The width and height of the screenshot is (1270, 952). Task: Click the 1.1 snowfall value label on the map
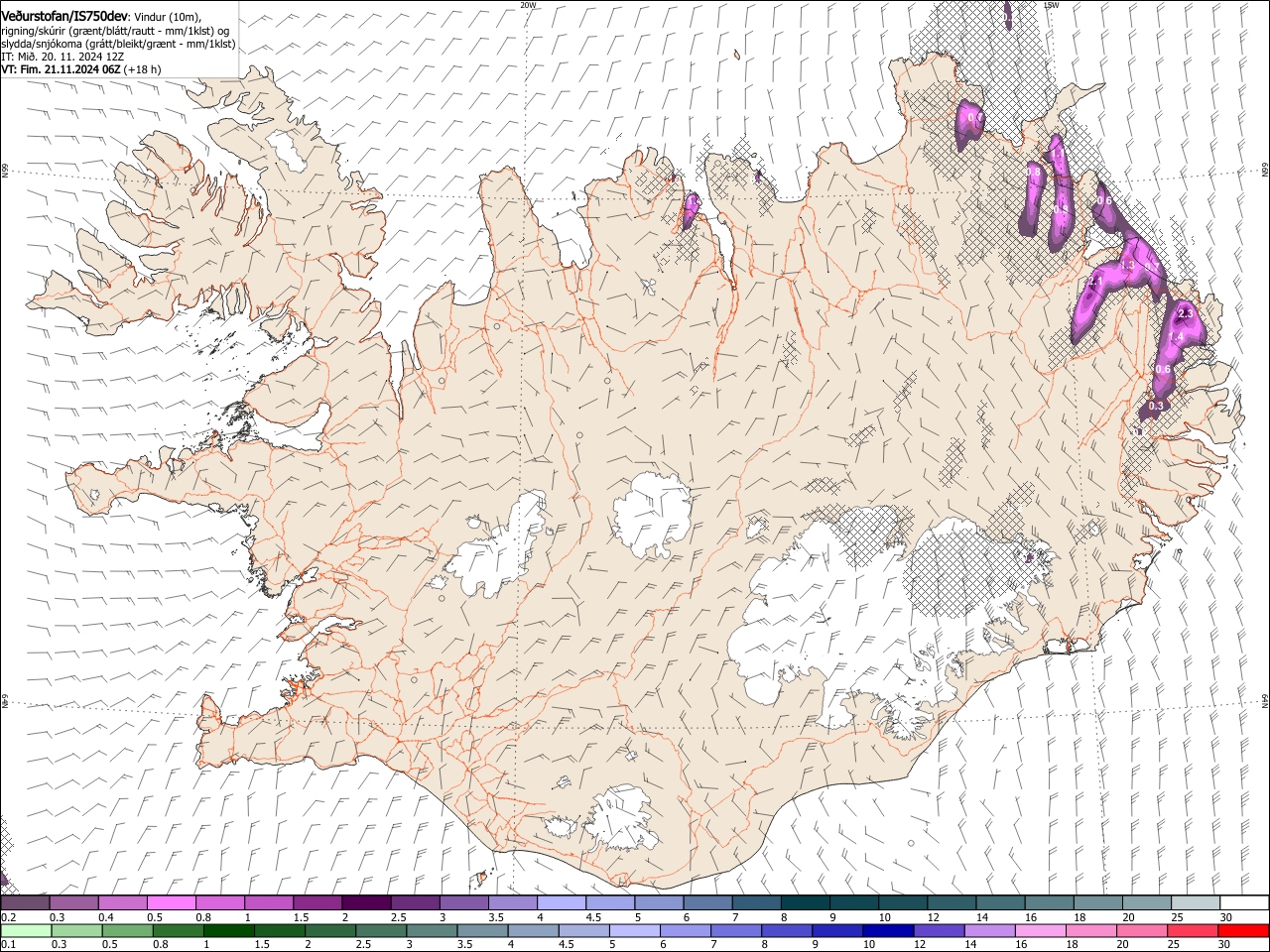pos(1058,156)
